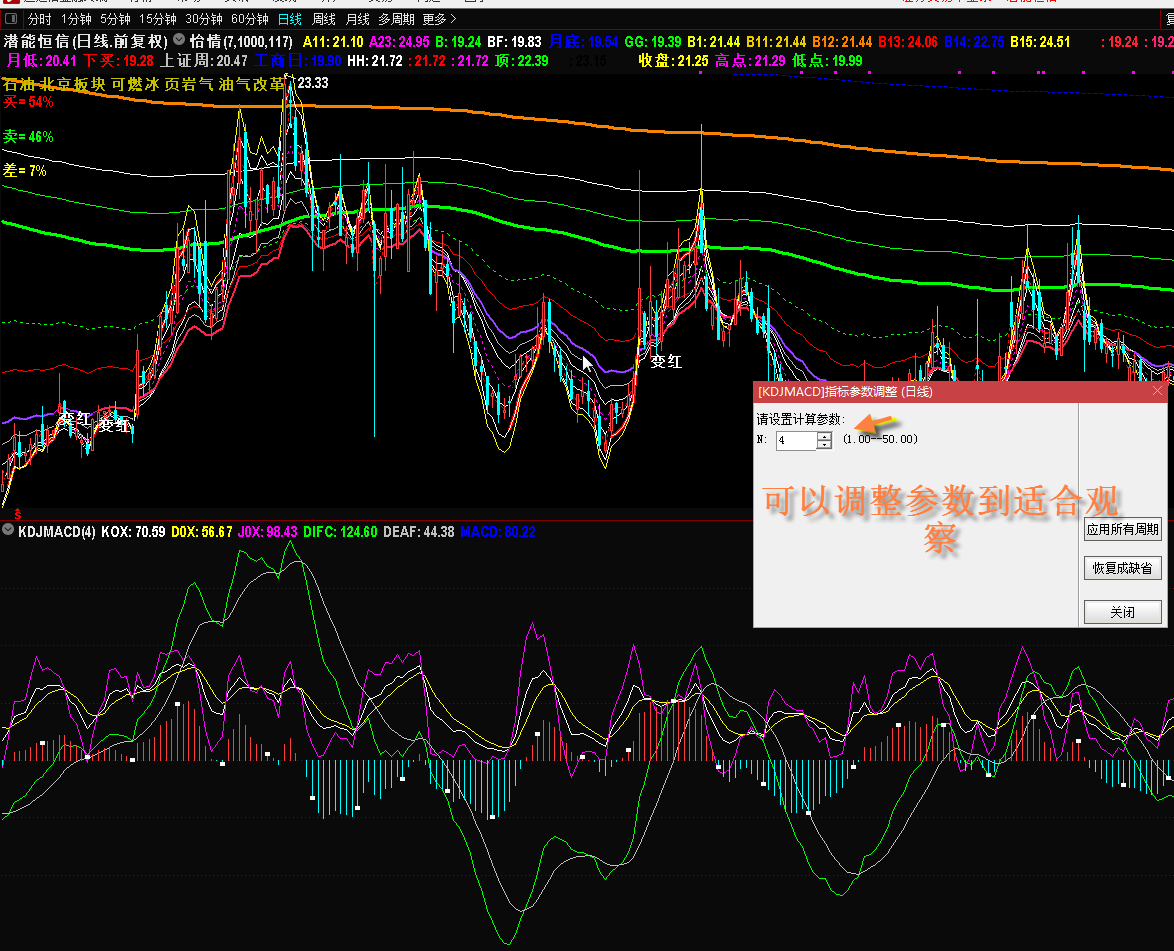Click the B15: 24.51 value
This screenshot has height=951, width=1174.
tap(1040, 42)
